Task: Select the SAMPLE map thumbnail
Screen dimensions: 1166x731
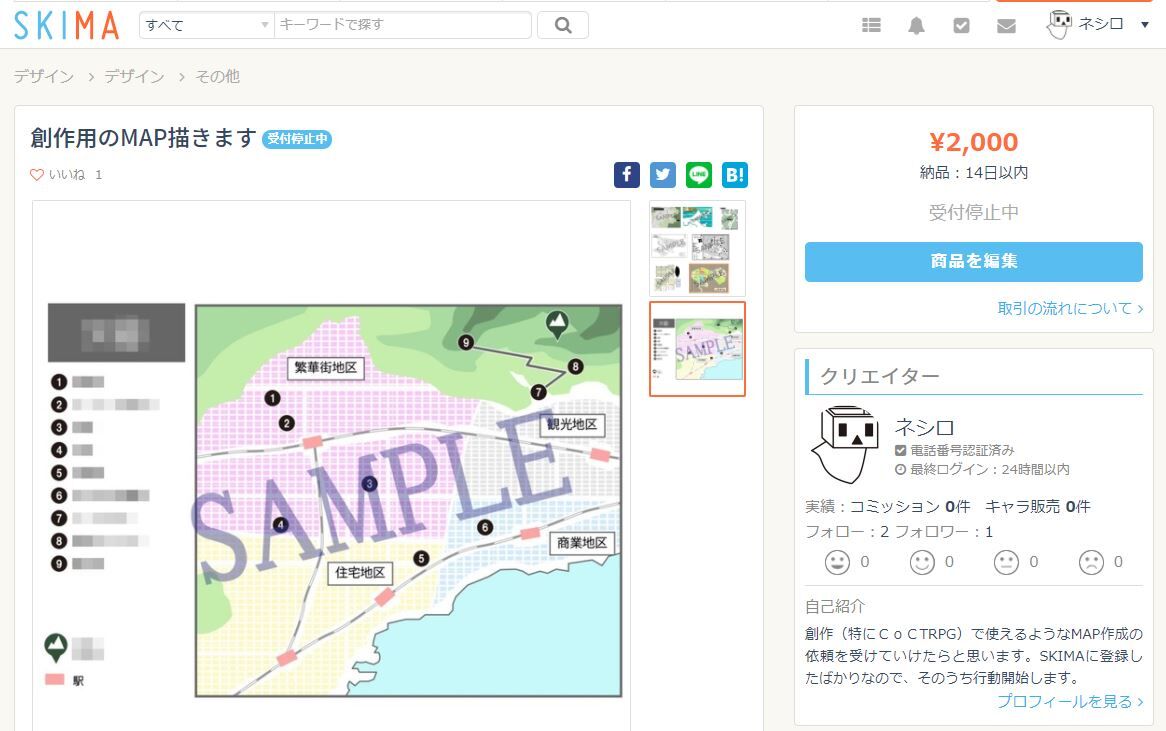Action: pos(697,348)
